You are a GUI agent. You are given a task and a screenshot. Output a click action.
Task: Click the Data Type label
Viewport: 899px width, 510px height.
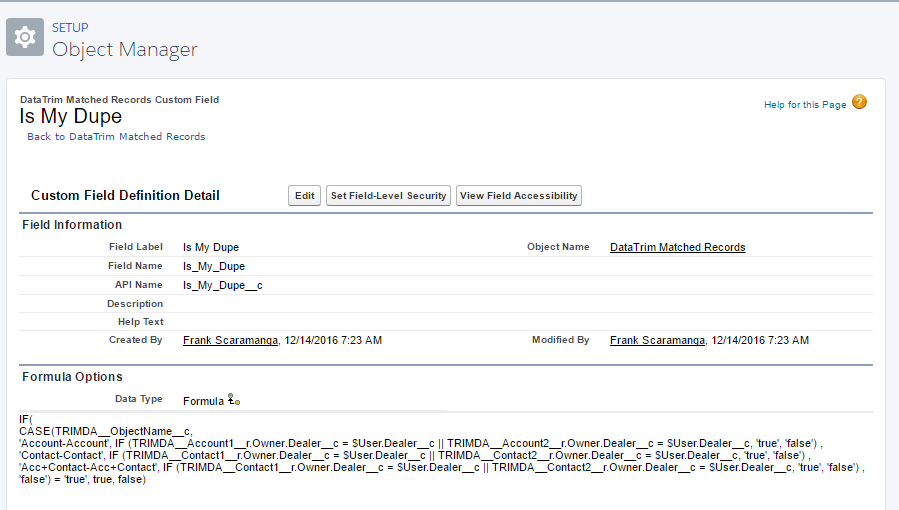138,399
